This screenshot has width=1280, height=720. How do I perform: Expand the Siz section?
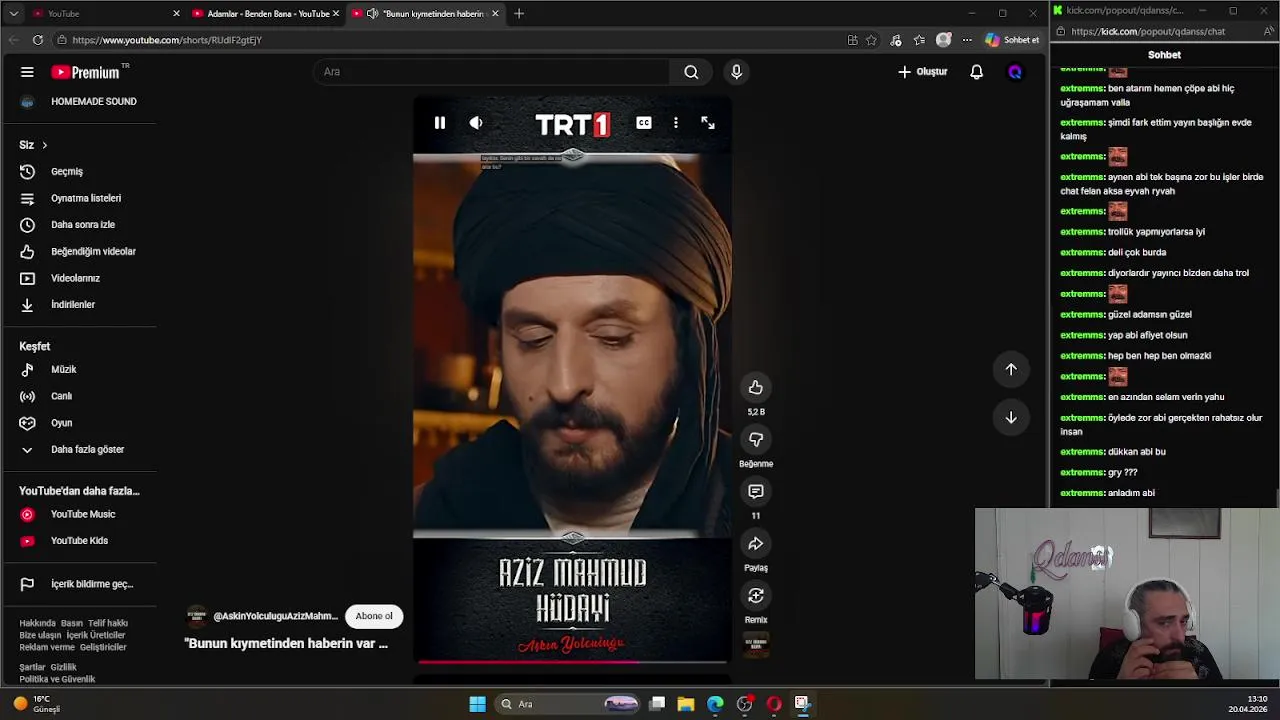(33, 145)
